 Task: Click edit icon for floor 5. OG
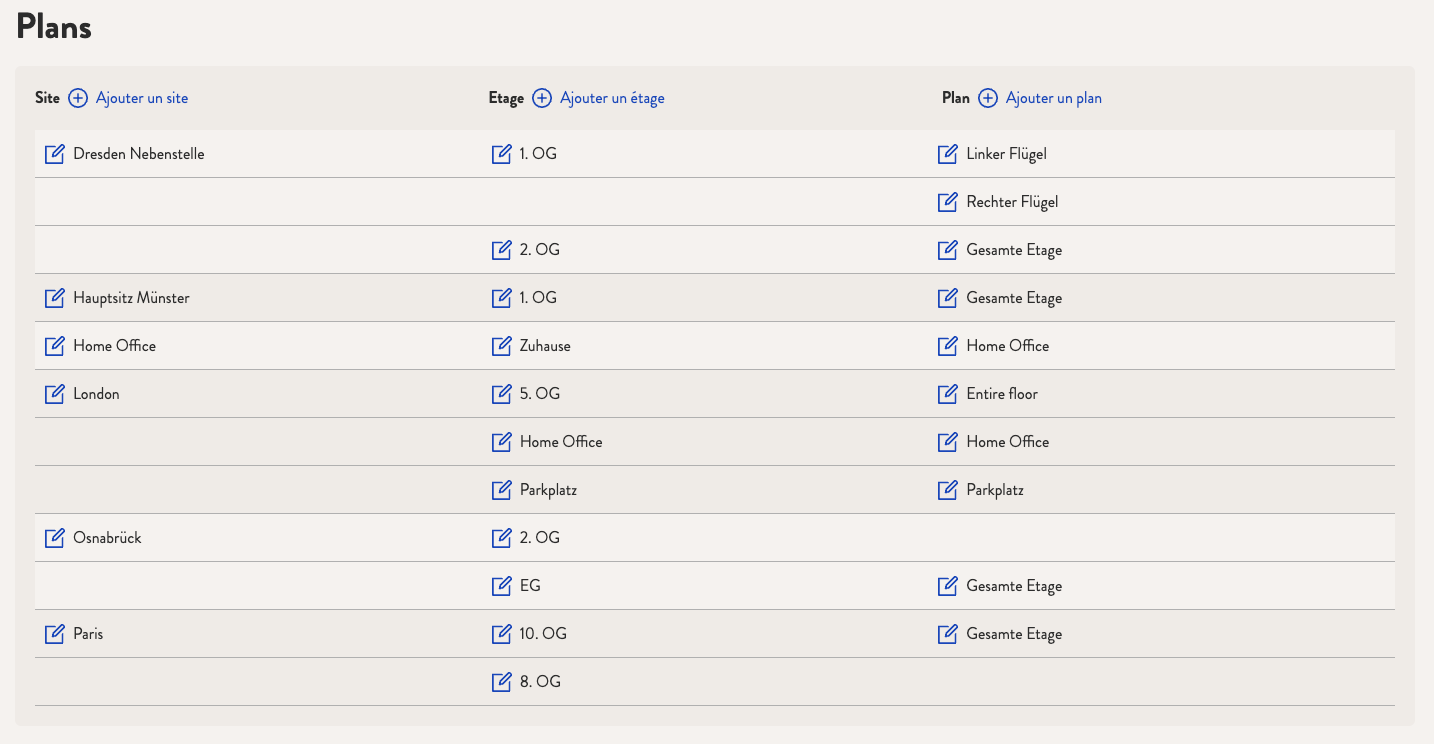502,394
